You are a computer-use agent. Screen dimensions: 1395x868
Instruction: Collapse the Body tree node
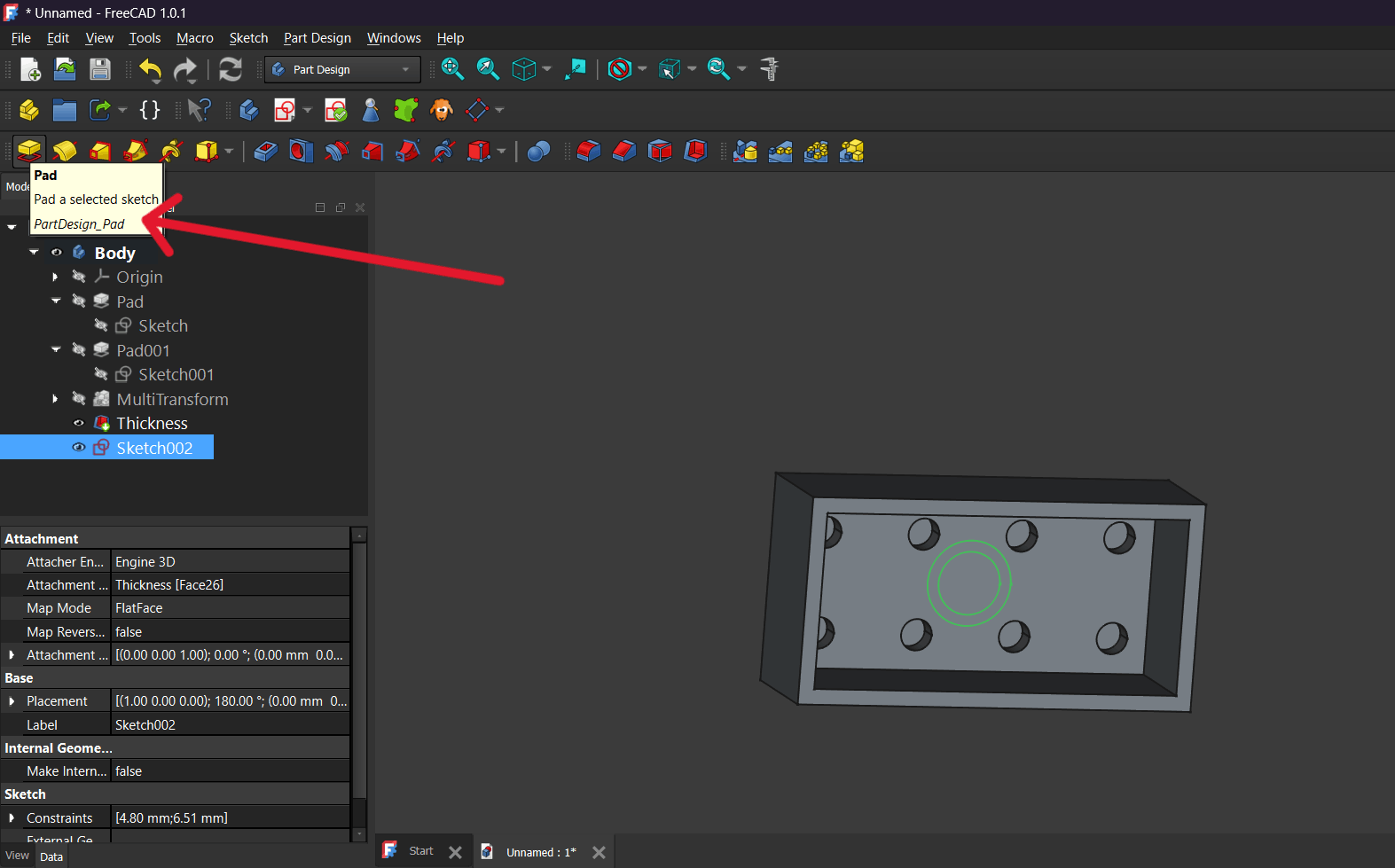(x=34, y=253)
